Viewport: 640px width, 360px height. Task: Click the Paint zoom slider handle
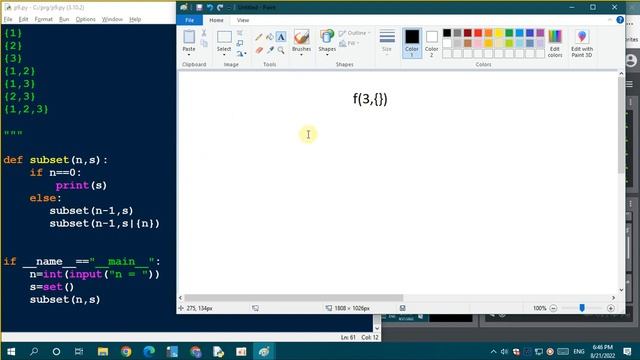click(582, 308)
